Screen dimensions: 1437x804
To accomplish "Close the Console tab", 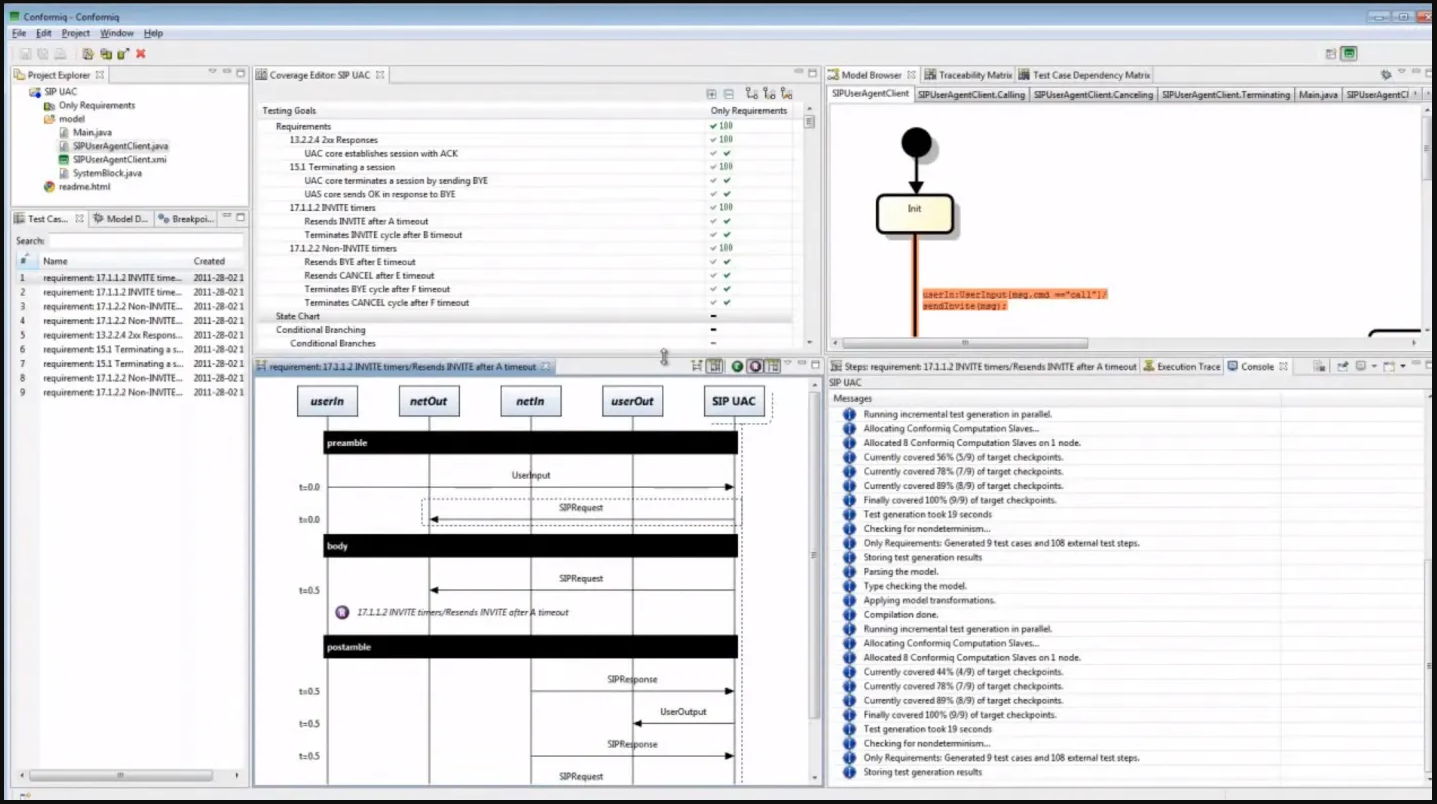I will pyautogui.click(x=1283, y=367).
